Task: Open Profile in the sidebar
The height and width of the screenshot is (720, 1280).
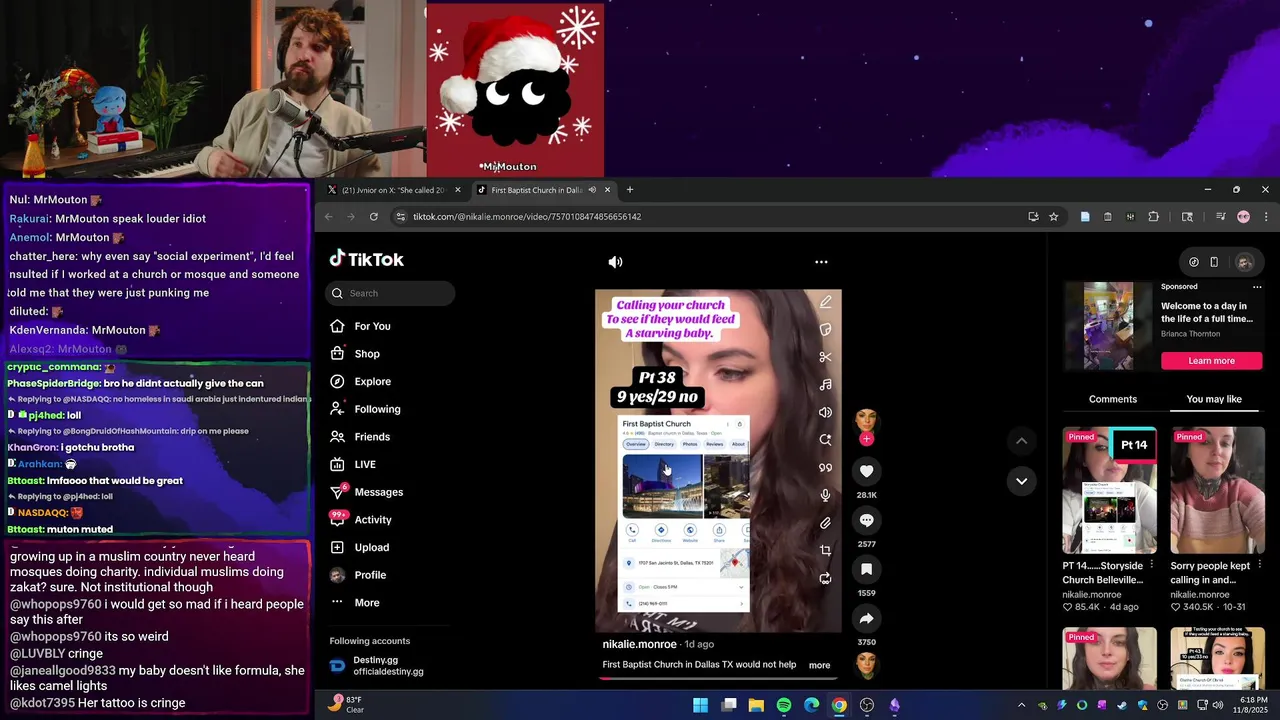Action: (370, 575)
